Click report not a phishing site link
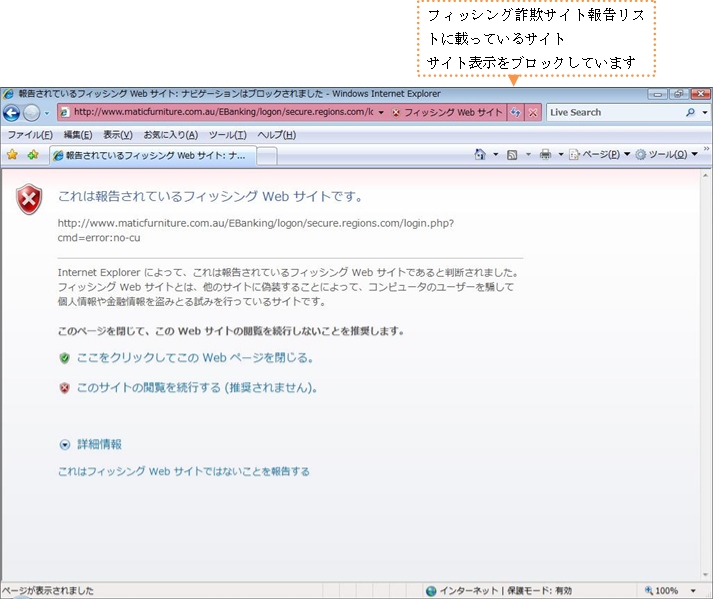Image resolution: width=714 pixels, height=599 pixels. coord(183,471)
